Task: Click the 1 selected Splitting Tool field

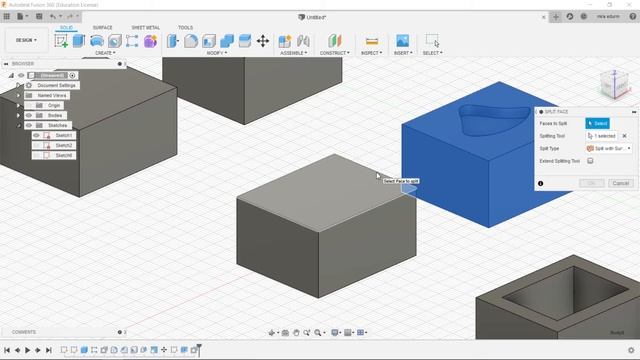Action: (x=602, y=136)
